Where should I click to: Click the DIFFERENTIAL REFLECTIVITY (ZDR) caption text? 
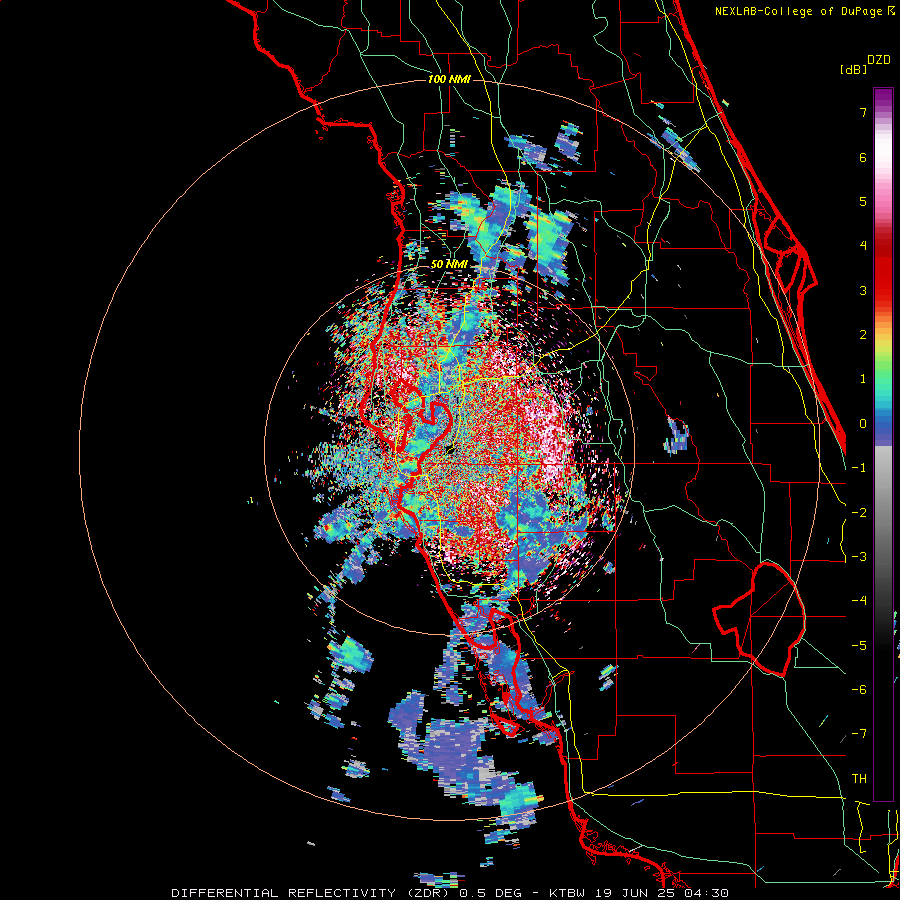[x=311, y=893]
